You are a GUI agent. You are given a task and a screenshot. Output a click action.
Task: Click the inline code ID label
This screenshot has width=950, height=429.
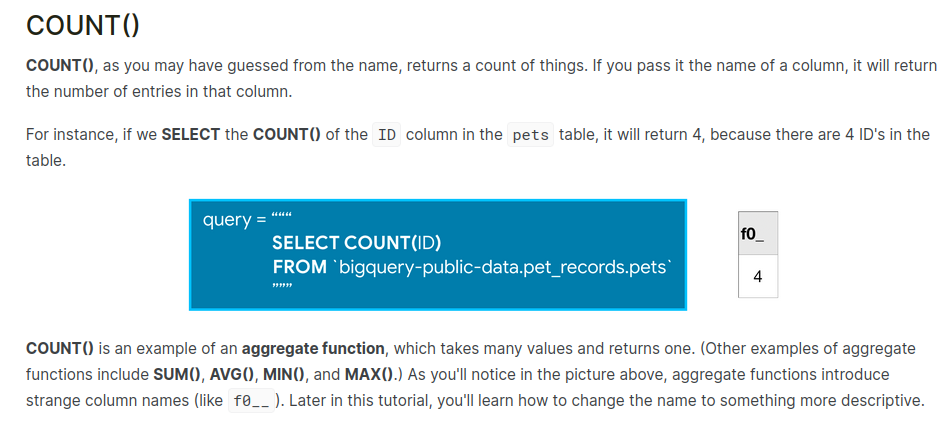click(x=386, y=134)
